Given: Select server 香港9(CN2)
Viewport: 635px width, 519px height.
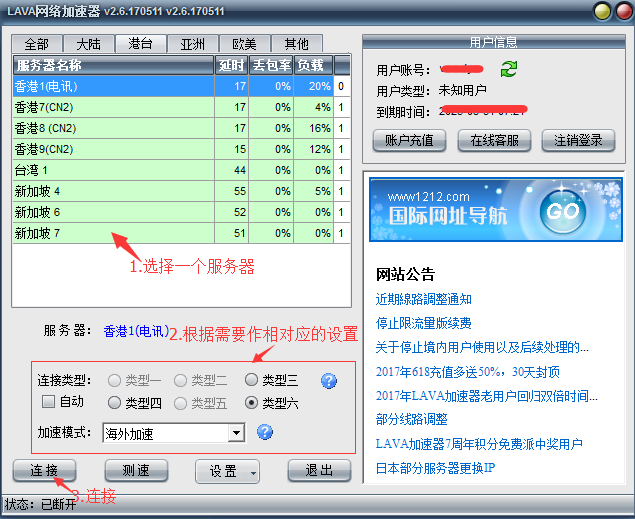Looking at the screenshot, I should pos(181,149).
